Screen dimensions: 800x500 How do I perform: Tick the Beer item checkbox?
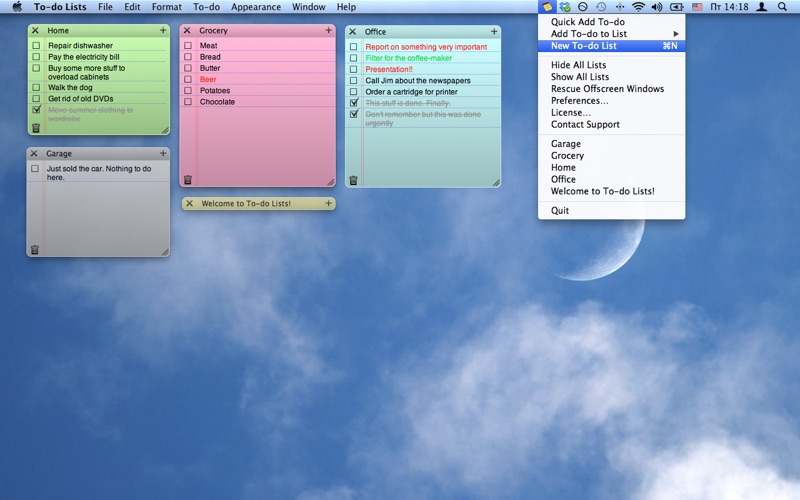(187, 79)
